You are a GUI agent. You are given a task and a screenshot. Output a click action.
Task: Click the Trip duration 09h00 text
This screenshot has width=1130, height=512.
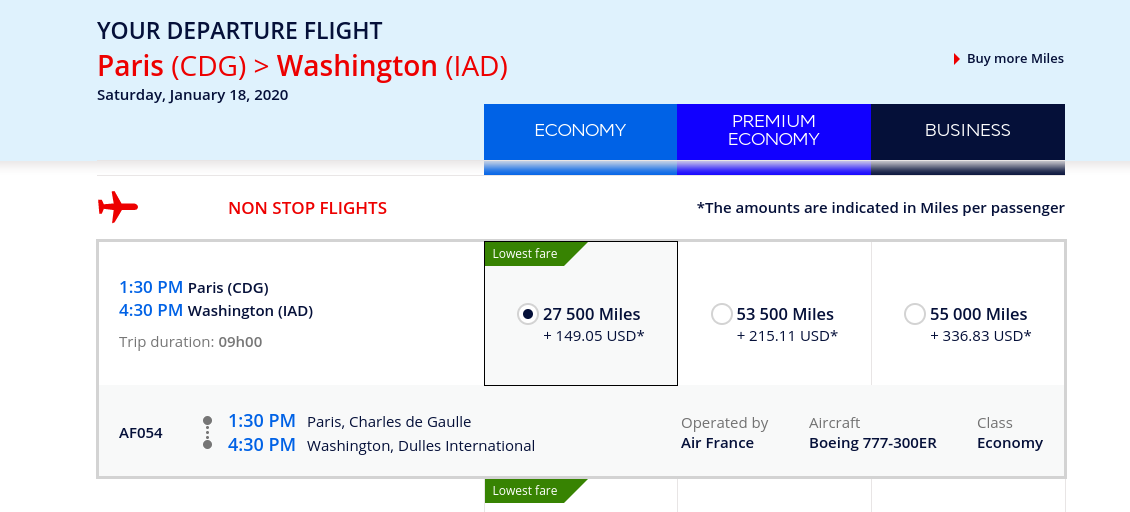click(x=190, y=342)
